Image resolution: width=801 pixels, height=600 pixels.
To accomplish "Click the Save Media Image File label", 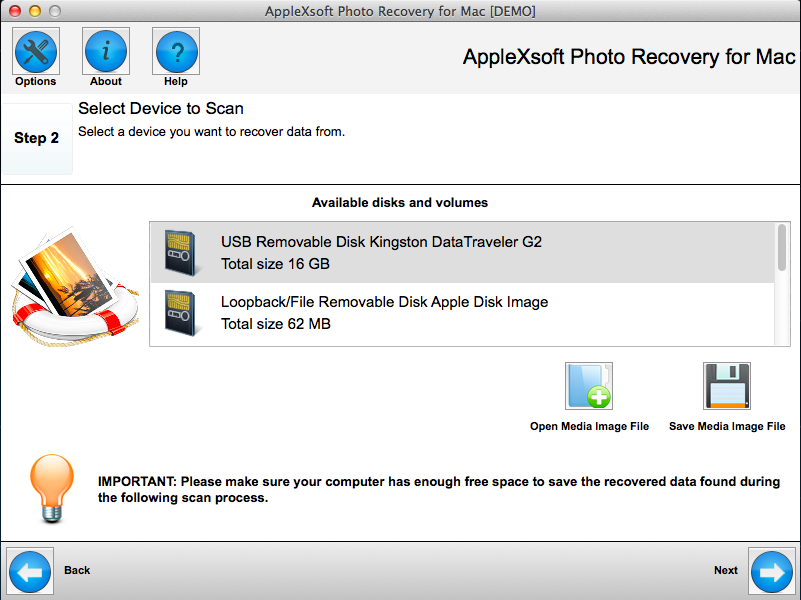I will (727, 426).
